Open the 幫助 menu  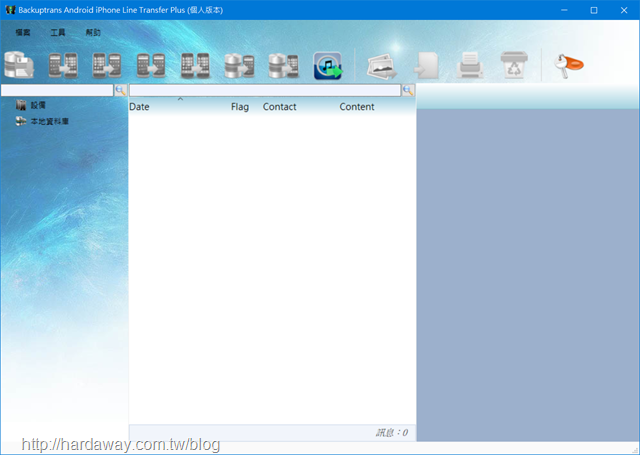(93, 32)
